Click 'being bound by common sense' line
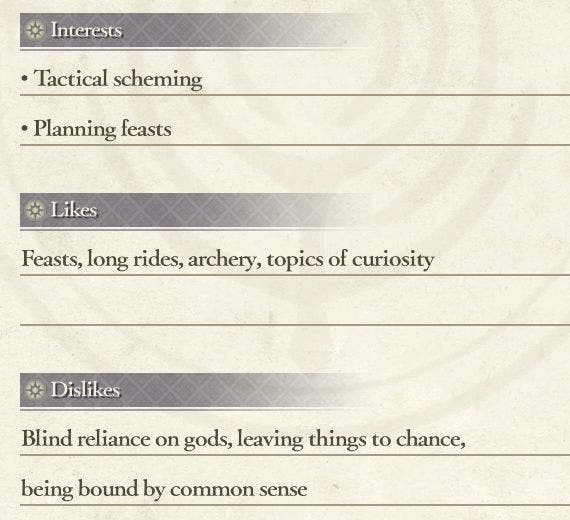 click(x=164, y=489)
